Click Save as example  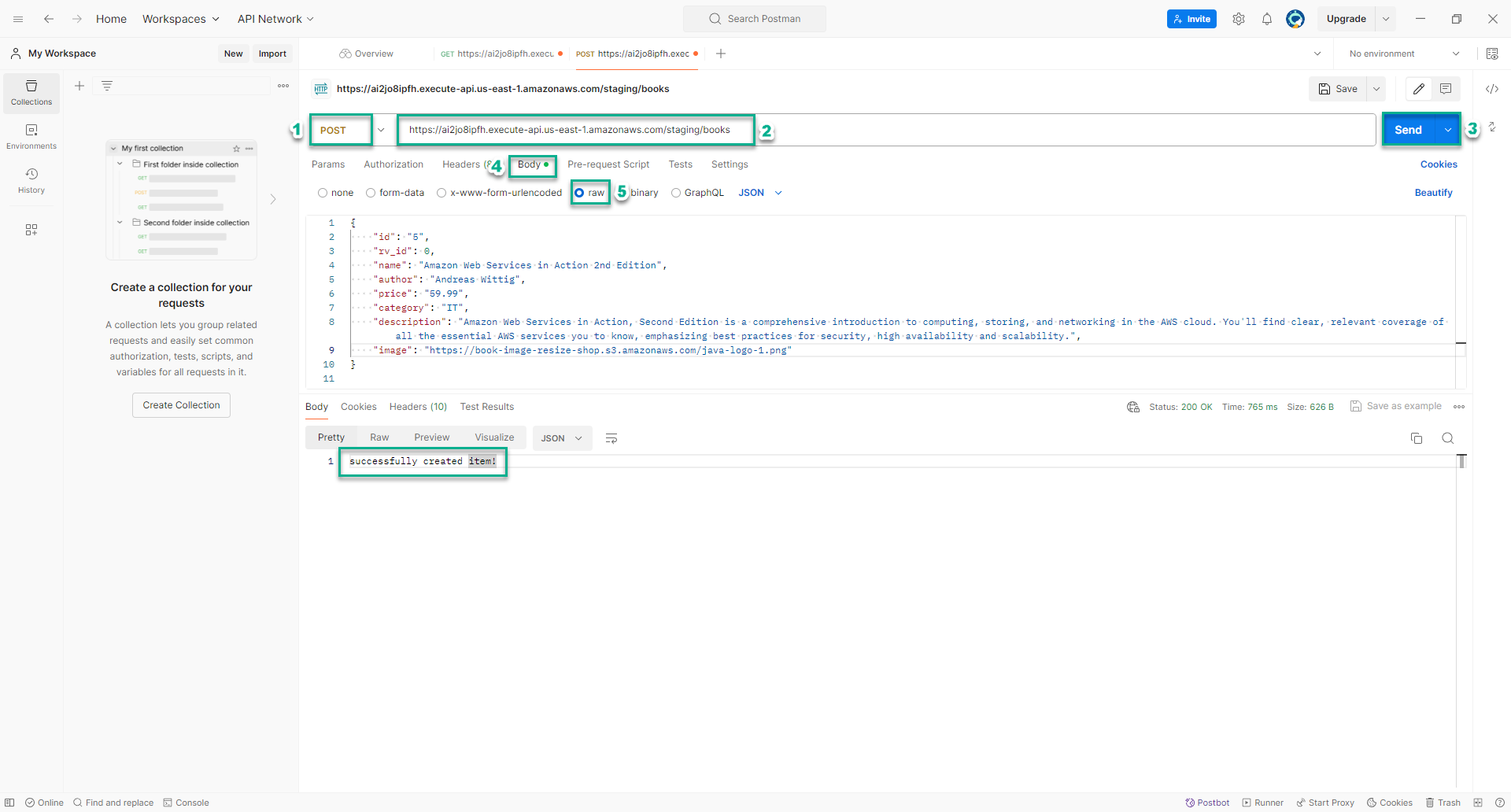(x=1396, y=406)
